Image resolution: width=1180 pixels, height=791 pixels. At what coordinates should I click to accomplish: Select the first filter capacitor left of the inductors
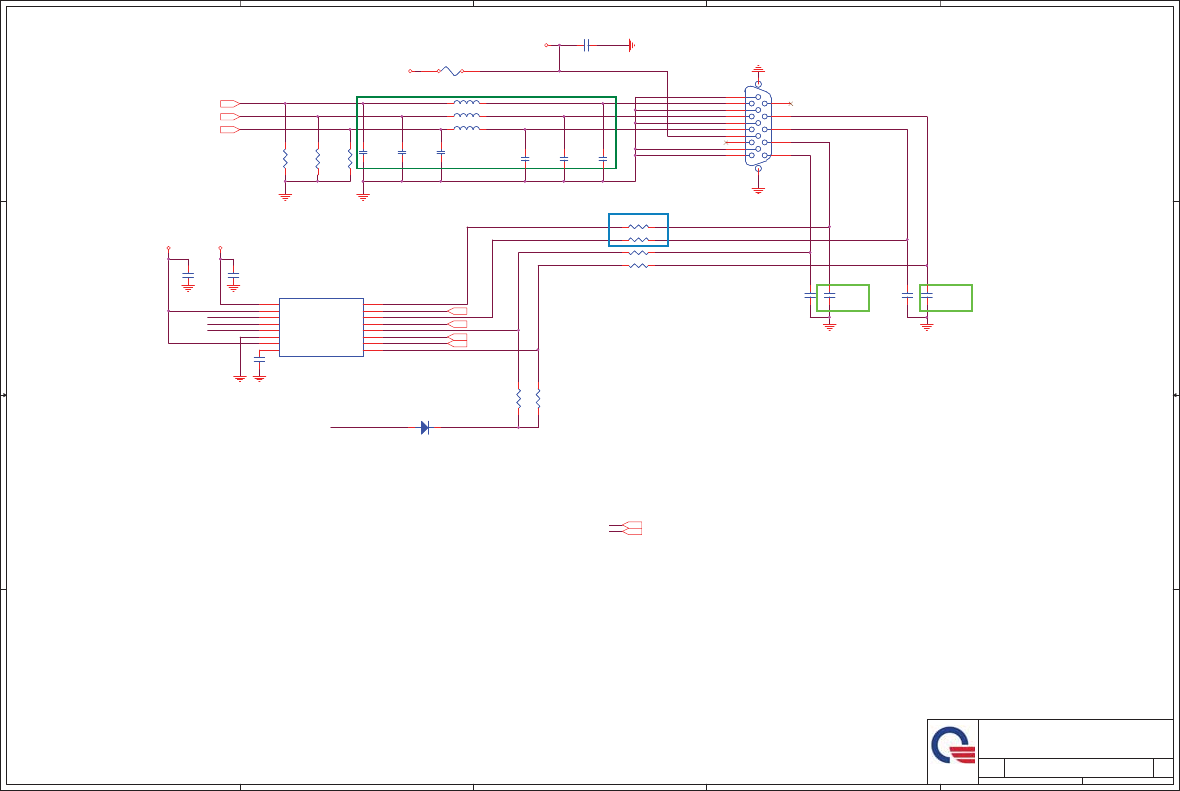point(363,152)
